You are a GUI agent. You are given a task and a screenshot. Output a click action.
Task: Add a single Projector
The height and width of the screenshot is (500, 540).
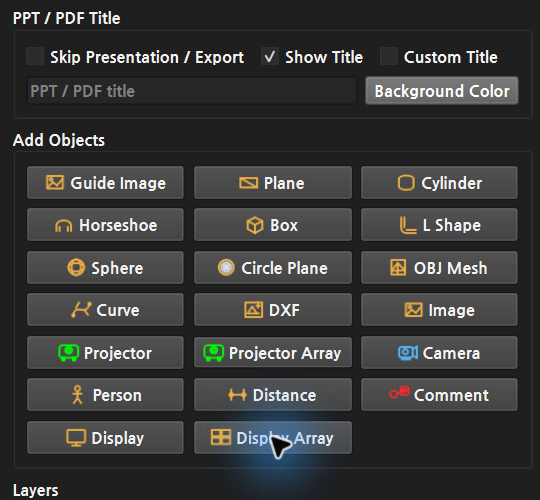105,353
